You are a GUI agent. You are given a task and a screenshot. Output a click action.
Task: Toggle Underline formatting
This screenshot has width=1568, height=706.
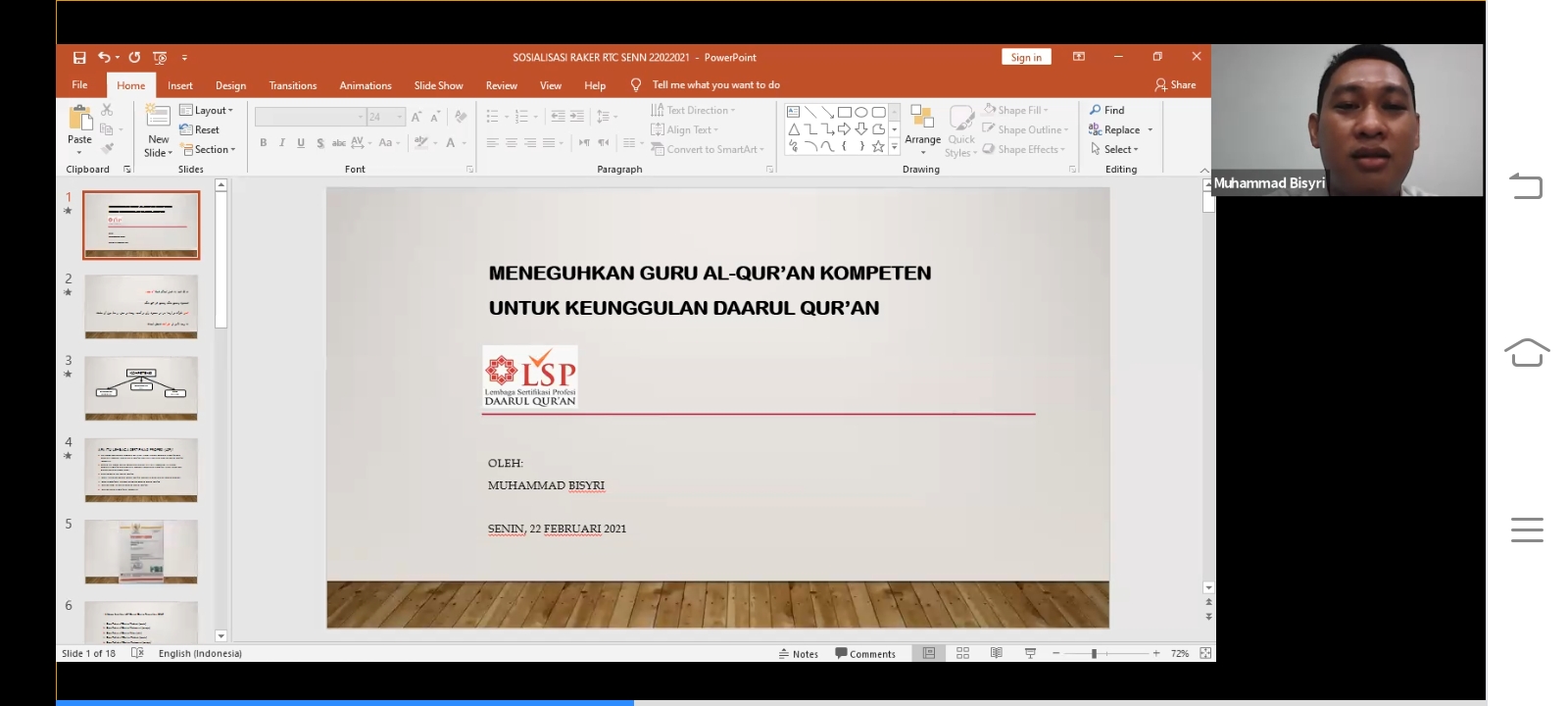(301, 143)
